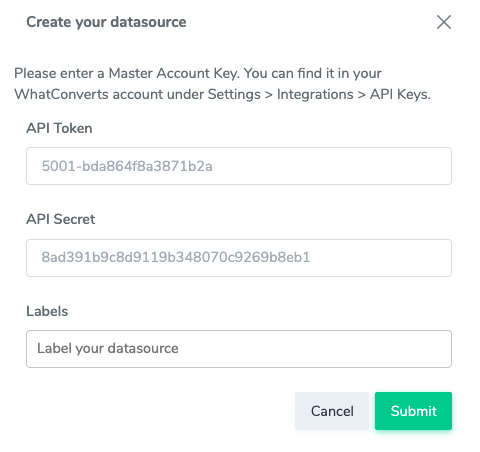Select the Label your datasource field
The image size is (480, 452).
(x=239, y=349)
